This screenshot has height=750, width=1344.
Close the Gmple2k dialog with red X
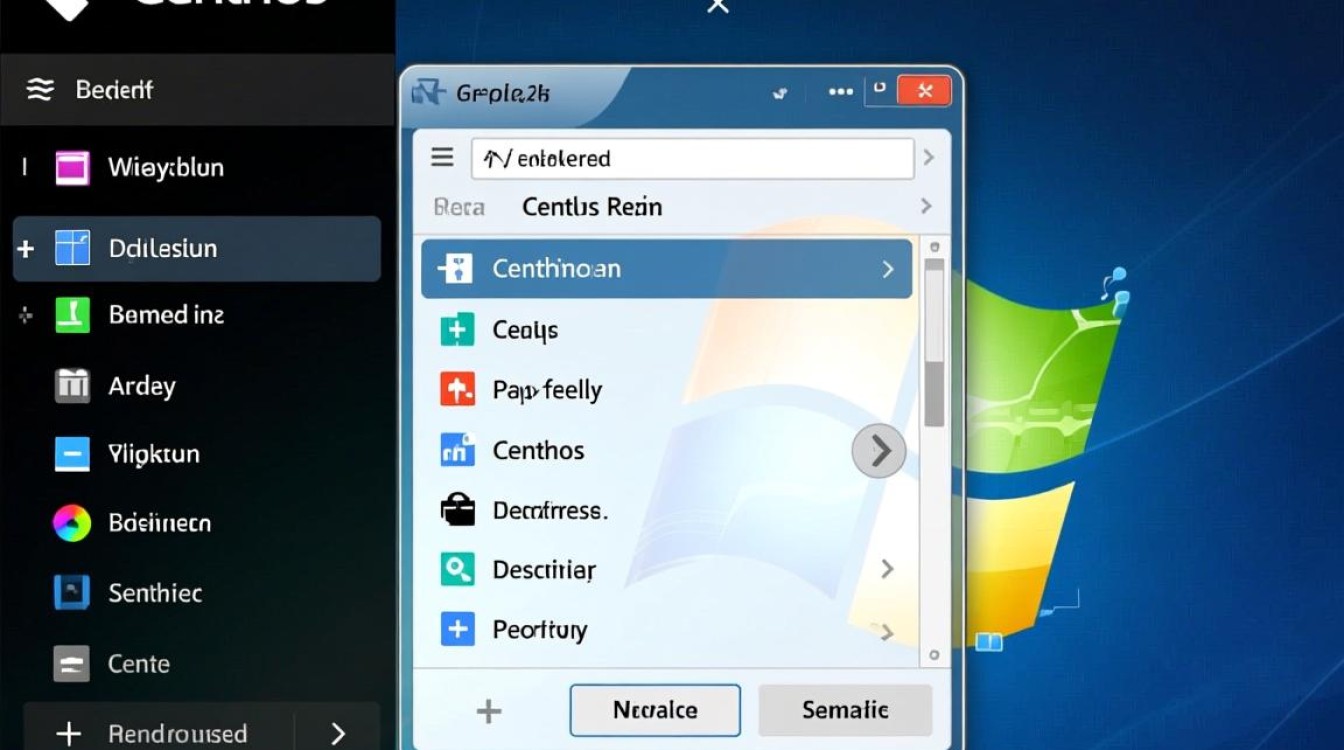[x=924, y=91]
